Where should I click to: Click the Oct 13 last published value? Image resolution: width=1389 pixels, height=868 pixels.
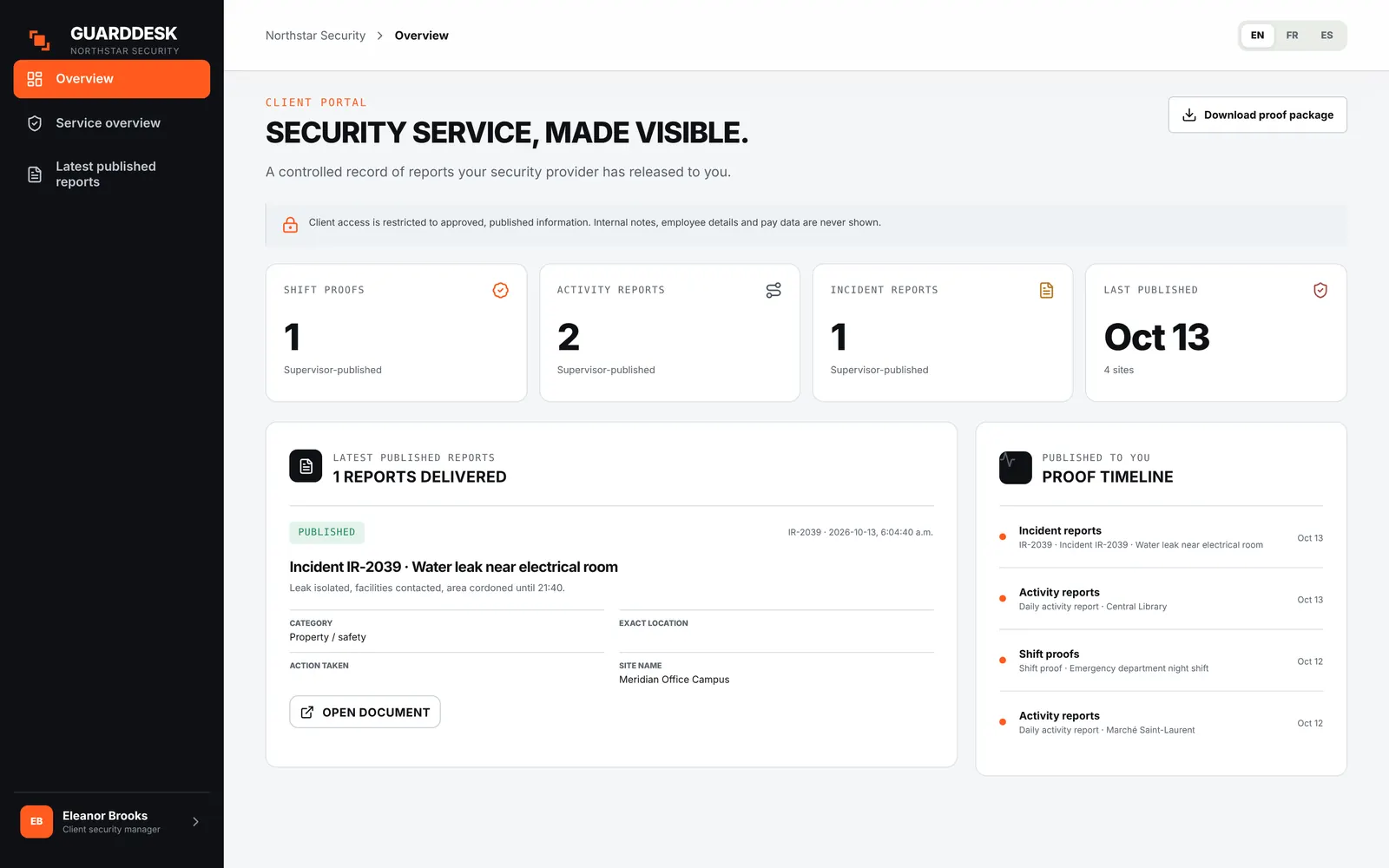coord(1156,337)
